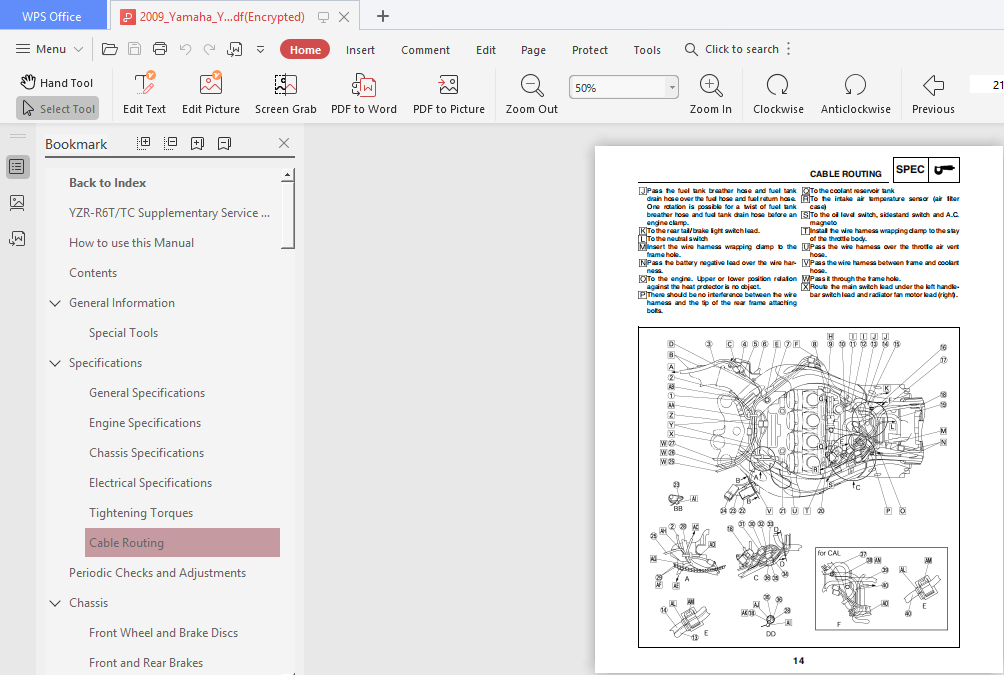Open General Specifications bookmark
Screen dimensions: 1004x675
click(x=147, y=393)
